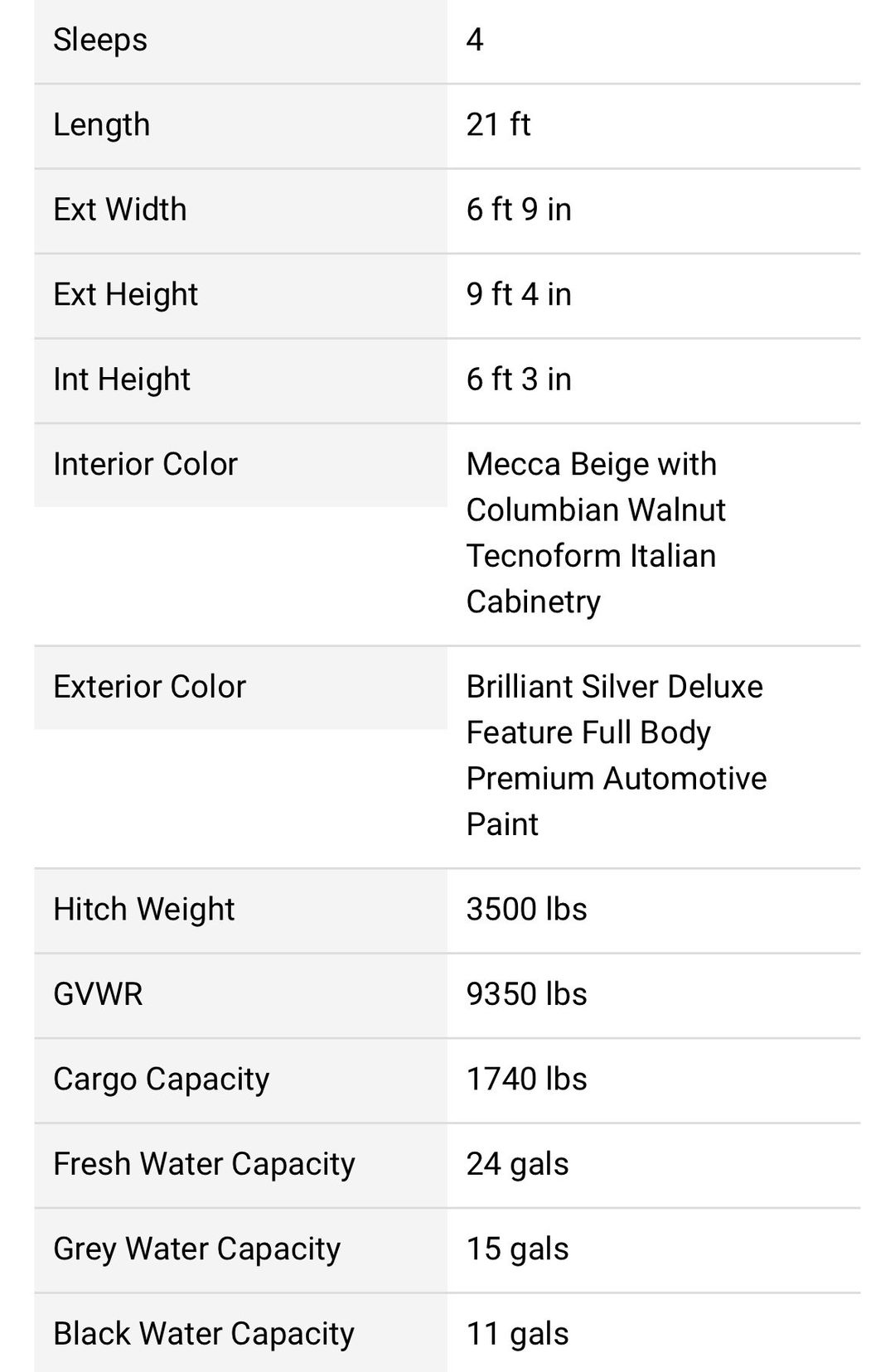Click the 3500 lbs hitch value
Viewport: 895px width, 1372px height.
pyautogui.click(x=527, y=909)
